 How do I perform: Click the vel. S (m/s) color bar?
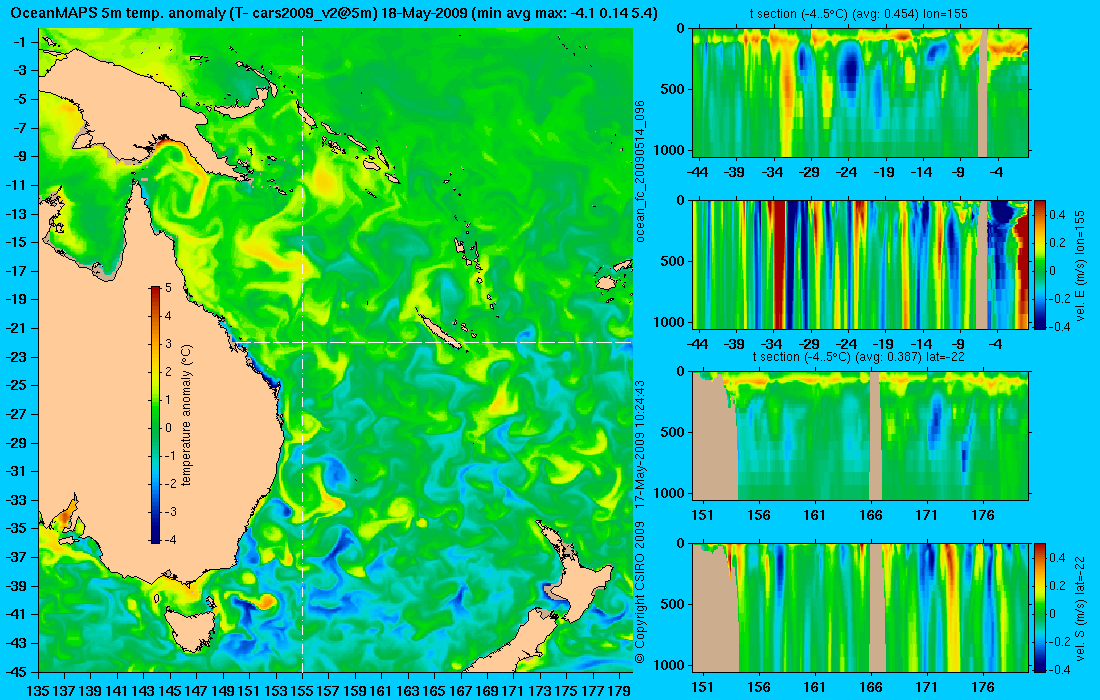1040,607
